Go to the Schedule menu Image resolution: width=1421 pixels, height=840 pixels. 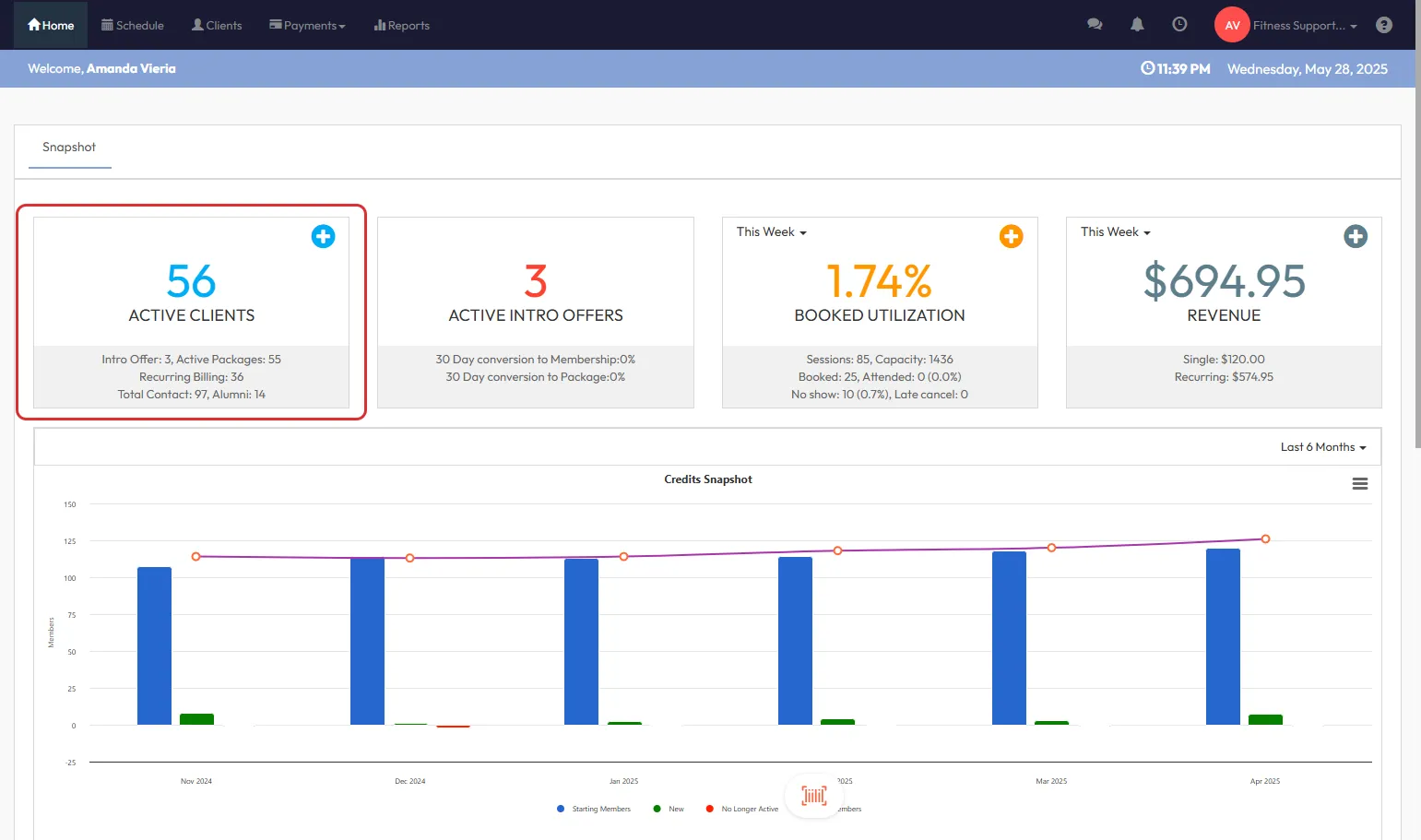coord(133,26)
